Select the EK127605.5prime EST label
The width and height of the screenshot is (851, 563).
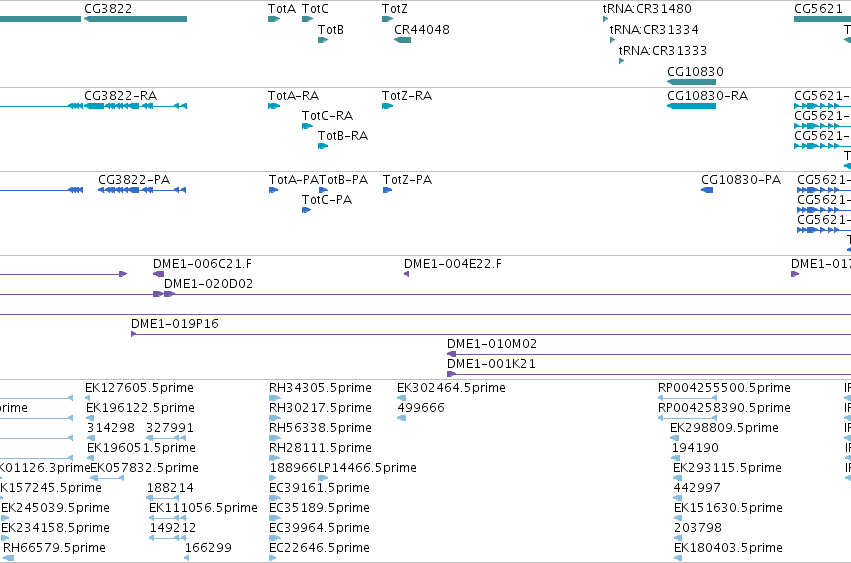[x=139, y=388]
